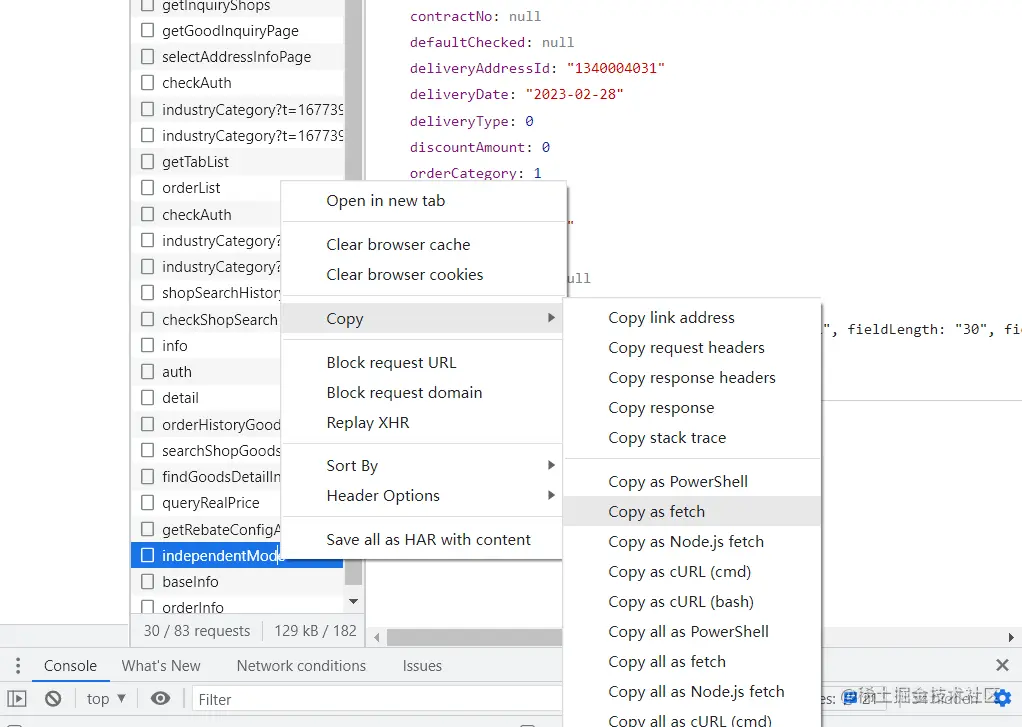Screen dimensions: 1022x727
Task: Show the console sidebar panel icon
Action: (x=17, y=699)
